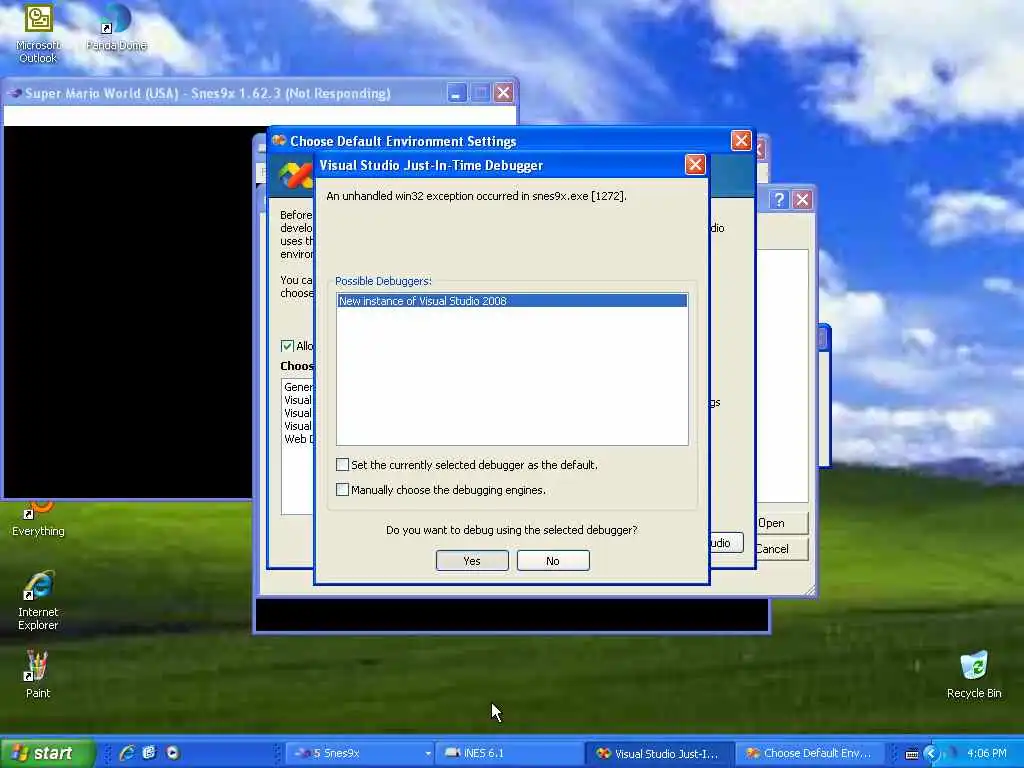Close the Visual Studio Just-In-Time Debugger dialog
This screenshot has width=1024, height=768.
coord(695,165)
